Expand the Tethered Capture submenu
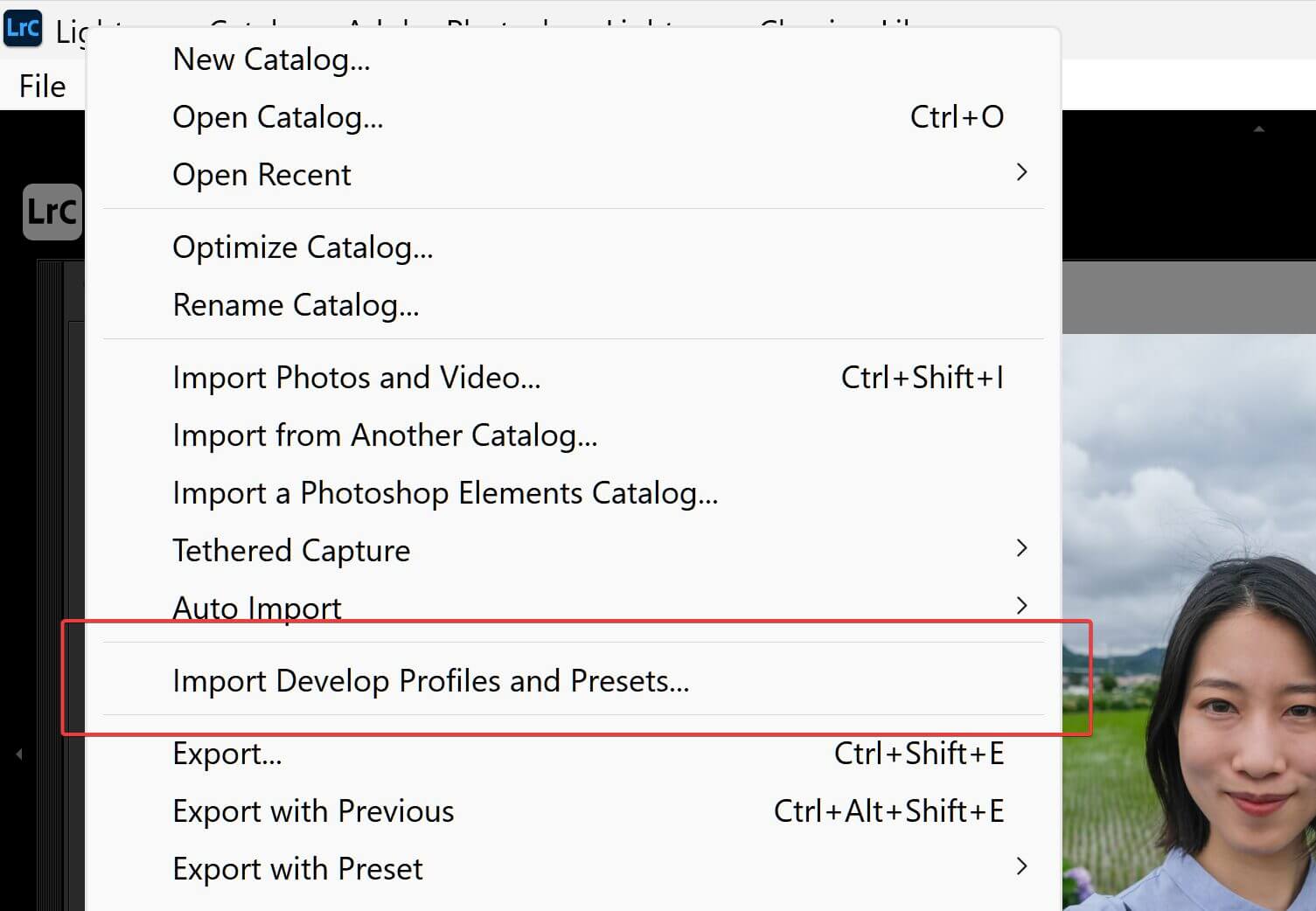The image size is (1316, 911). click(x=292, y=550)
